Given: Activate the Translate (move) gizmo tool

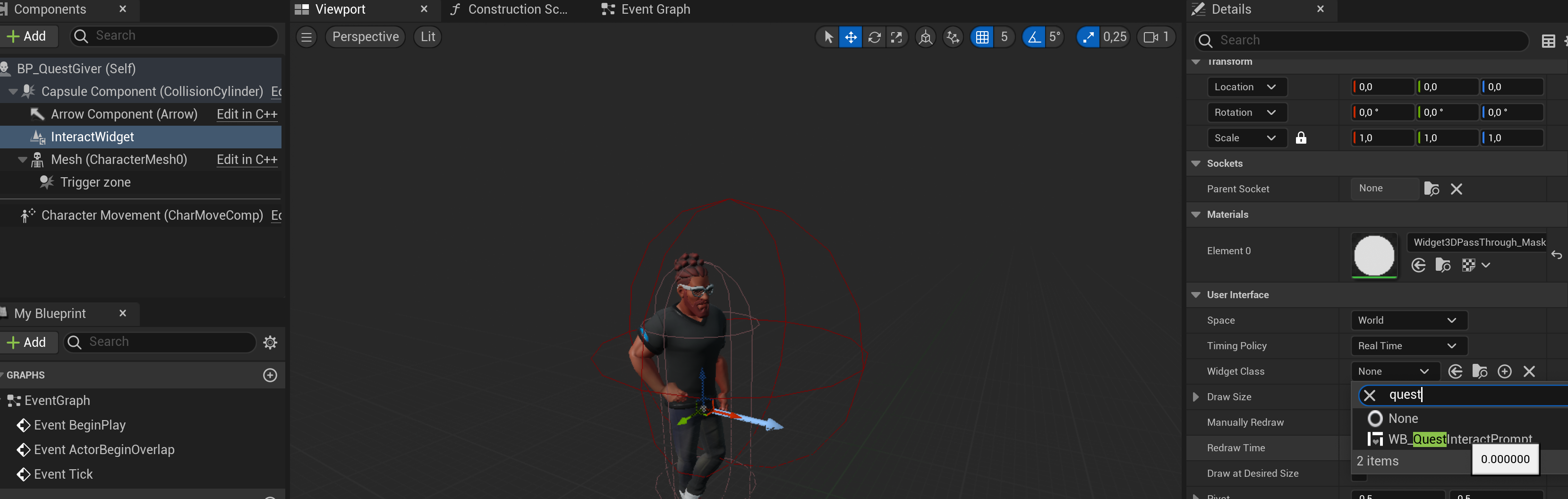Looking at the screenshot, I should pos(850,37).
